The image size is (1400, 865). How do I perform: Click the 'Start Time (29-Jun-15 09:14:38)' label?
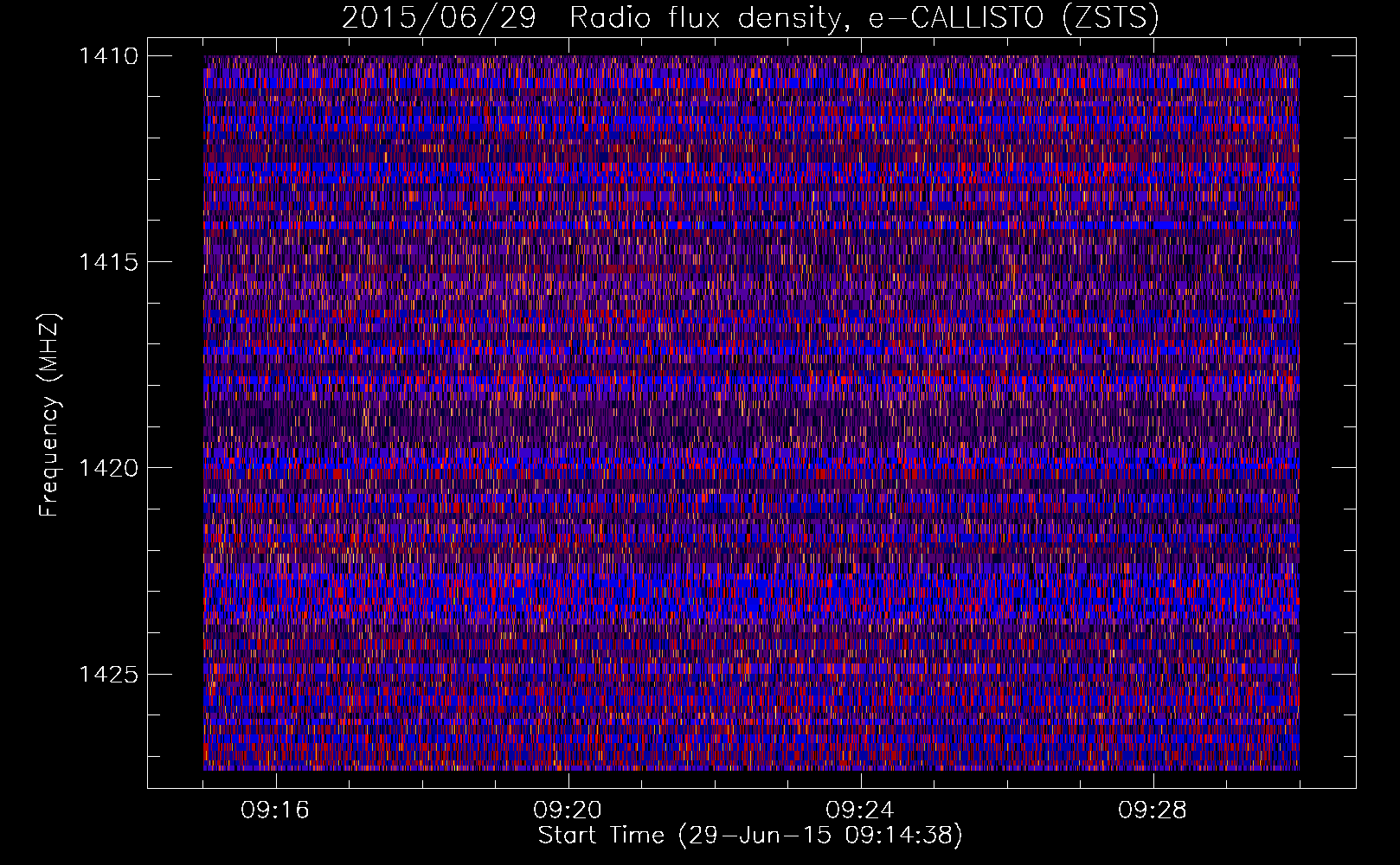[x=750, y=836]
